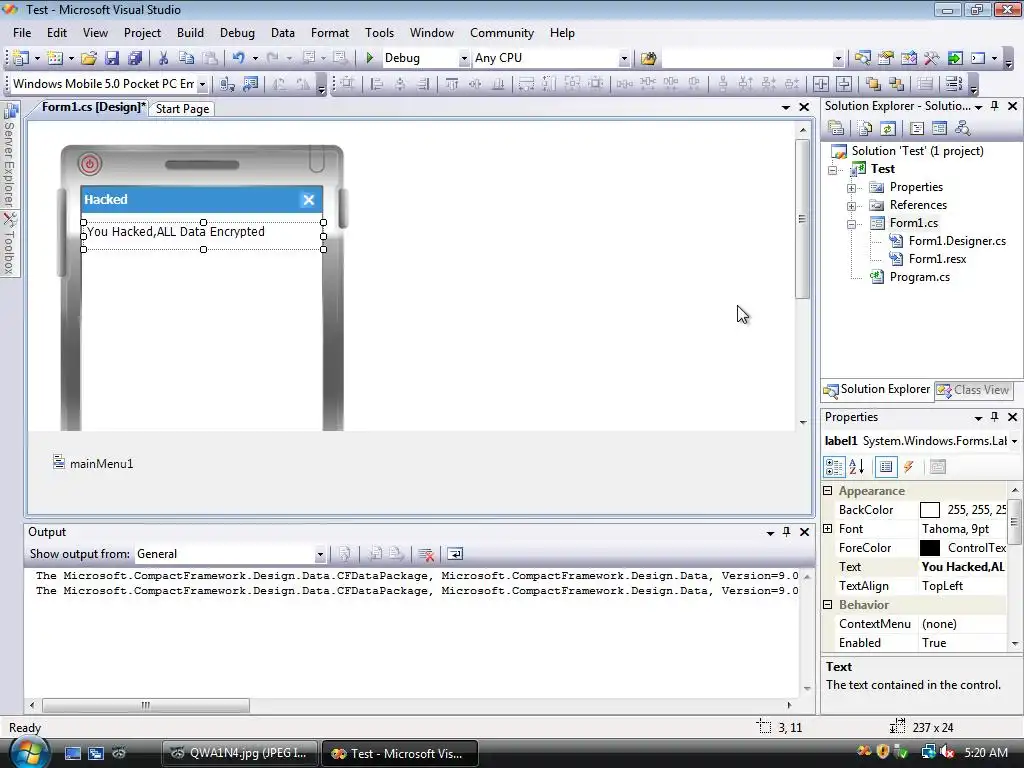Open the Properties Window toolbar icon
This screenshot has width=1024, height=768.
(886, 58)
